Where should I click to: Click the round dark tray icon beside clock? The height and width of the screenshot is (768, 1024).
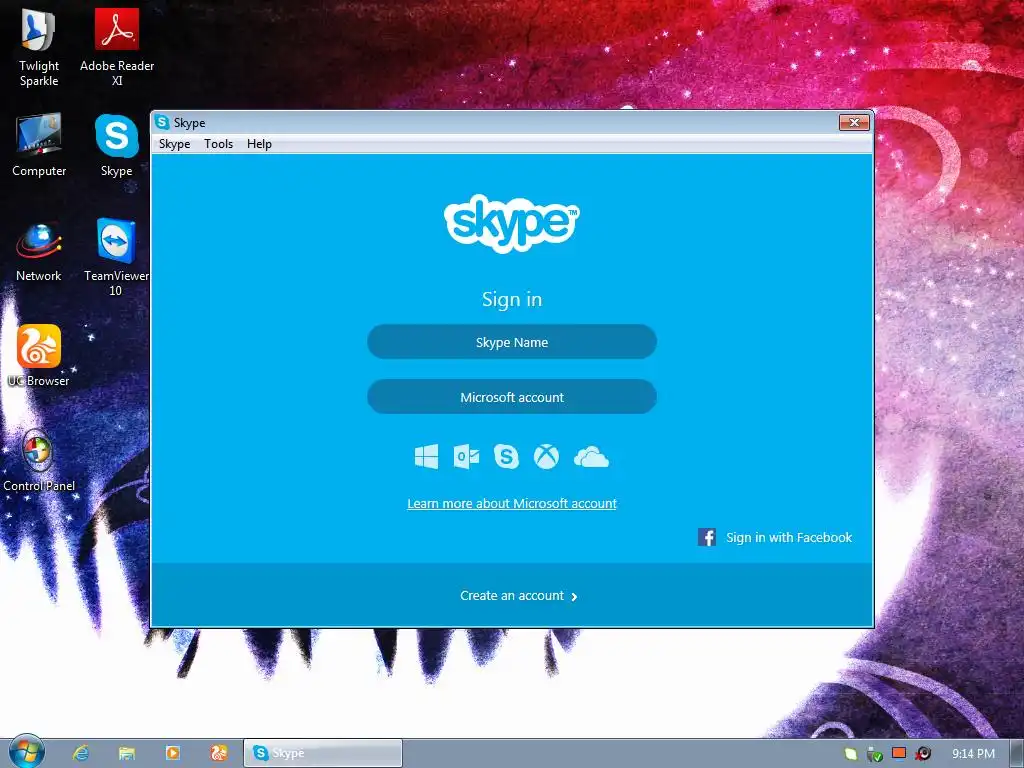(x=923, y=754)
